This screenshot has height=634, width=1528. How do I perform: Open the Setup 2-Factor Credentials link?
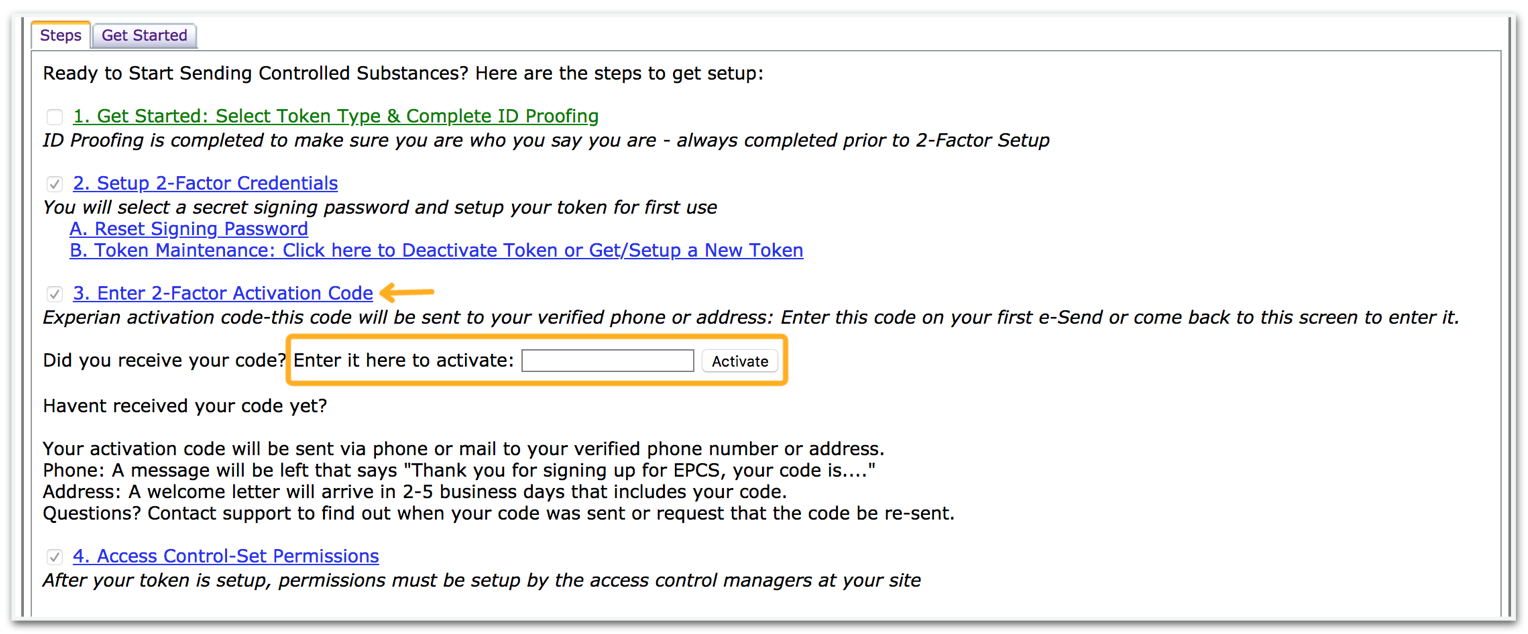[x=205, y=184]
